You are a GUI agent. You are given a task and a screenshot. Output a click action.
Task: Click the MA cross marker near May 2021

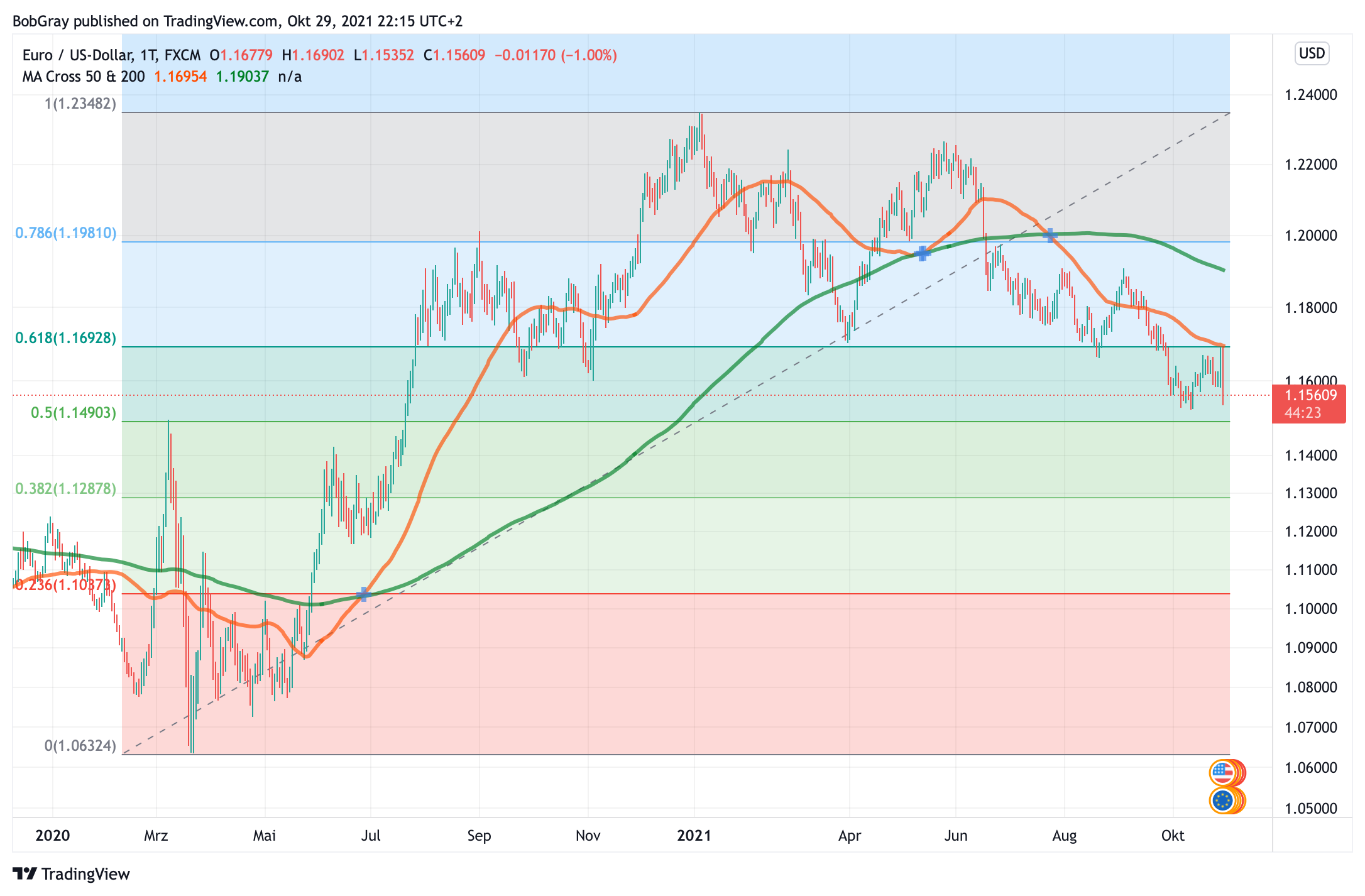[922, 253]
